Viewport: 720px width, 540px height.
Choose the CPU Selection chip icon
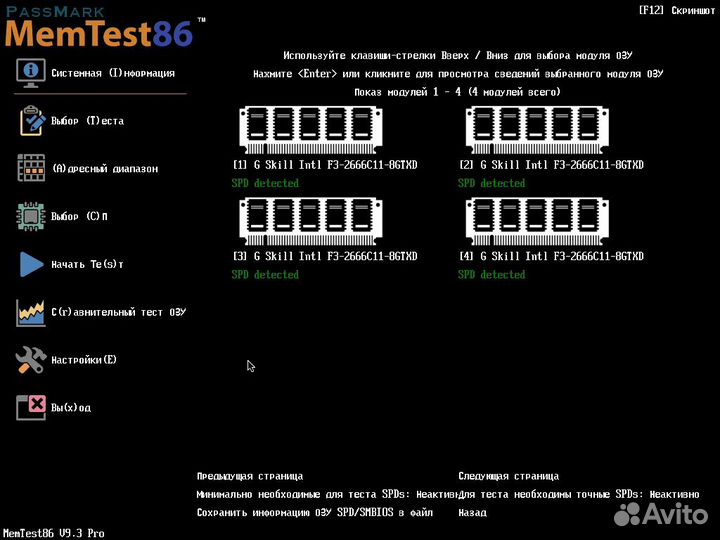pyautogui.click(x=31, y=216)
